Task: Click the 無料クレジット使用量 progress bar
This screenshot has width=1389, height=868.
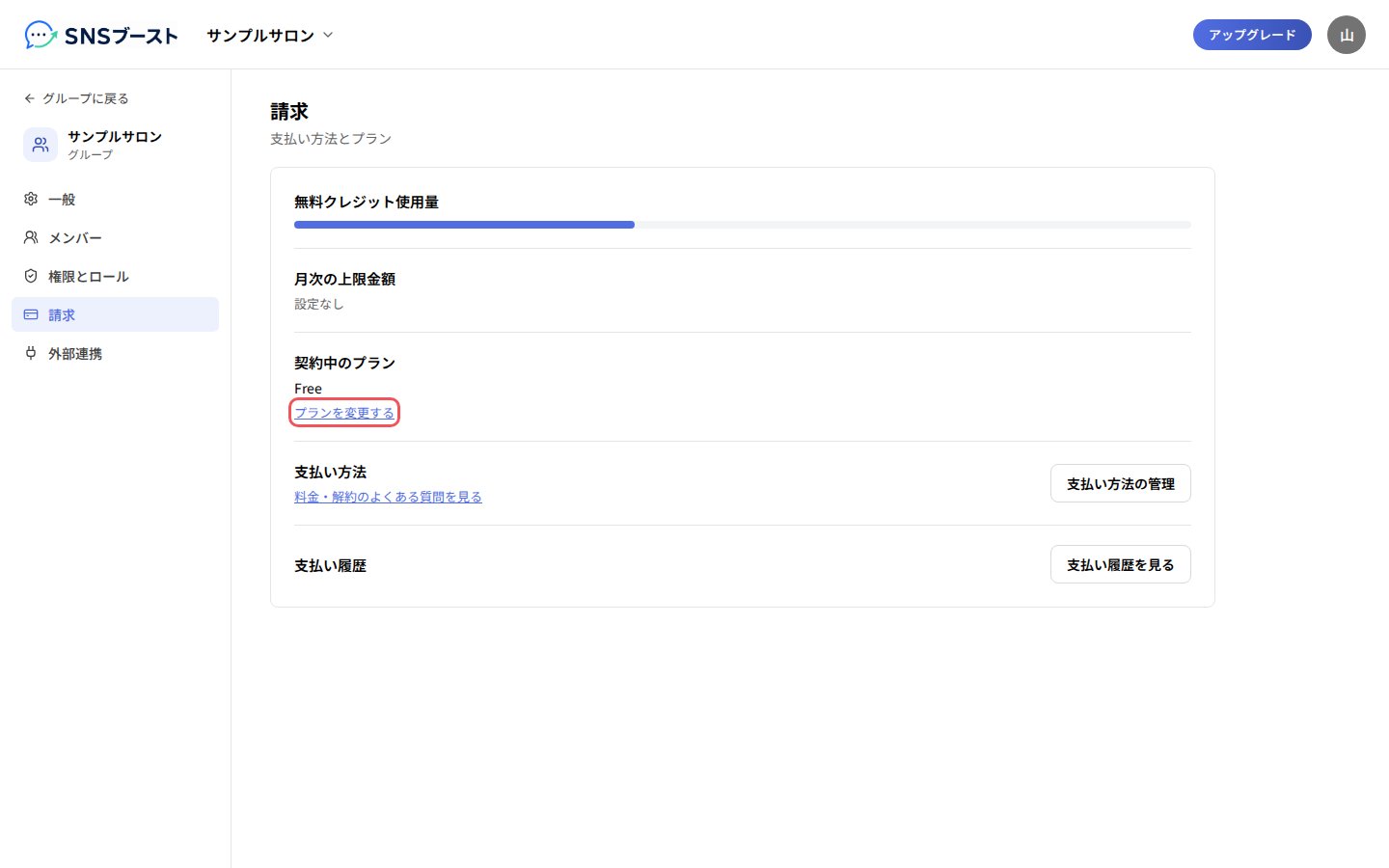Action: point(743,225)
